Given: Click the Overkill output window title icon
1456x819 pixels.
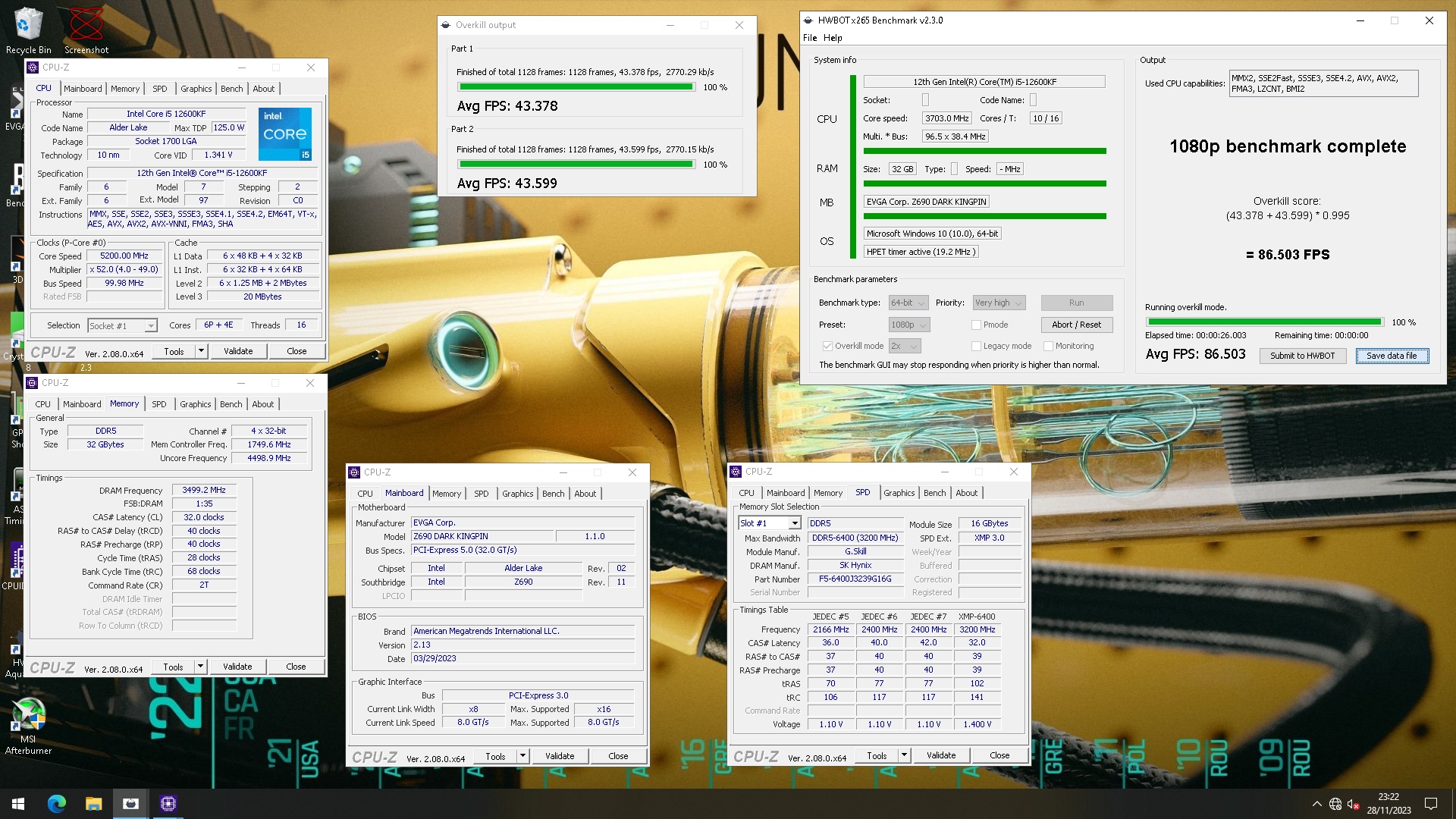Looking at the screenshot, I should click(446, 25).
